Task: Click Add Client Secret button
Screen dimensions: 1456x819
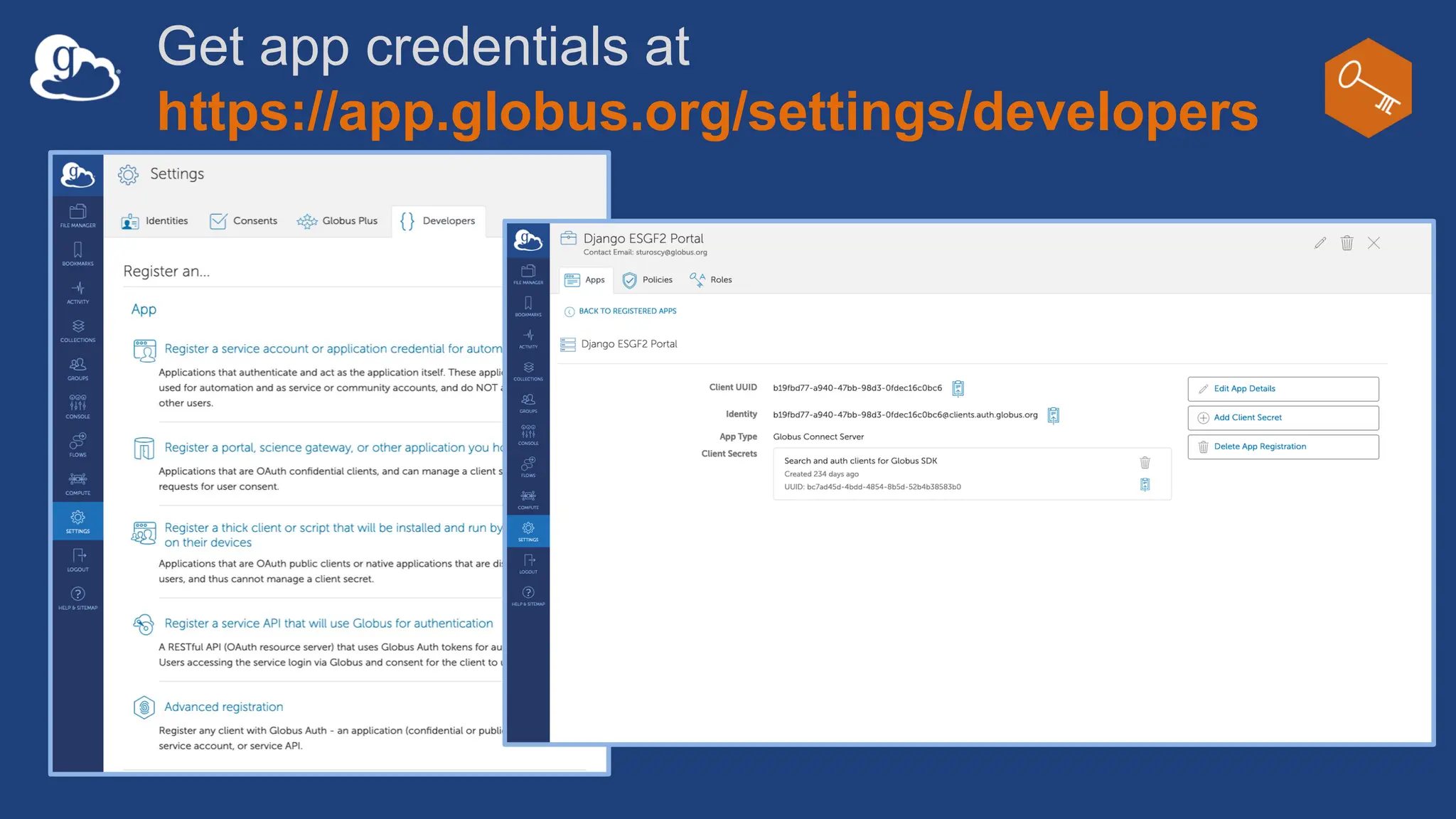Action: 1283,418
